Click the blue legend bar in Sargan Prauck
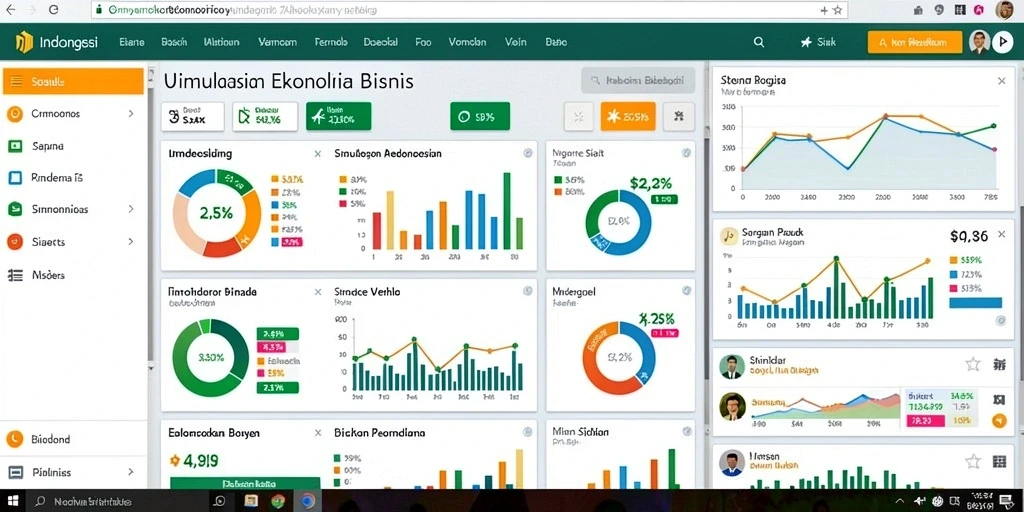 point(975,302)
